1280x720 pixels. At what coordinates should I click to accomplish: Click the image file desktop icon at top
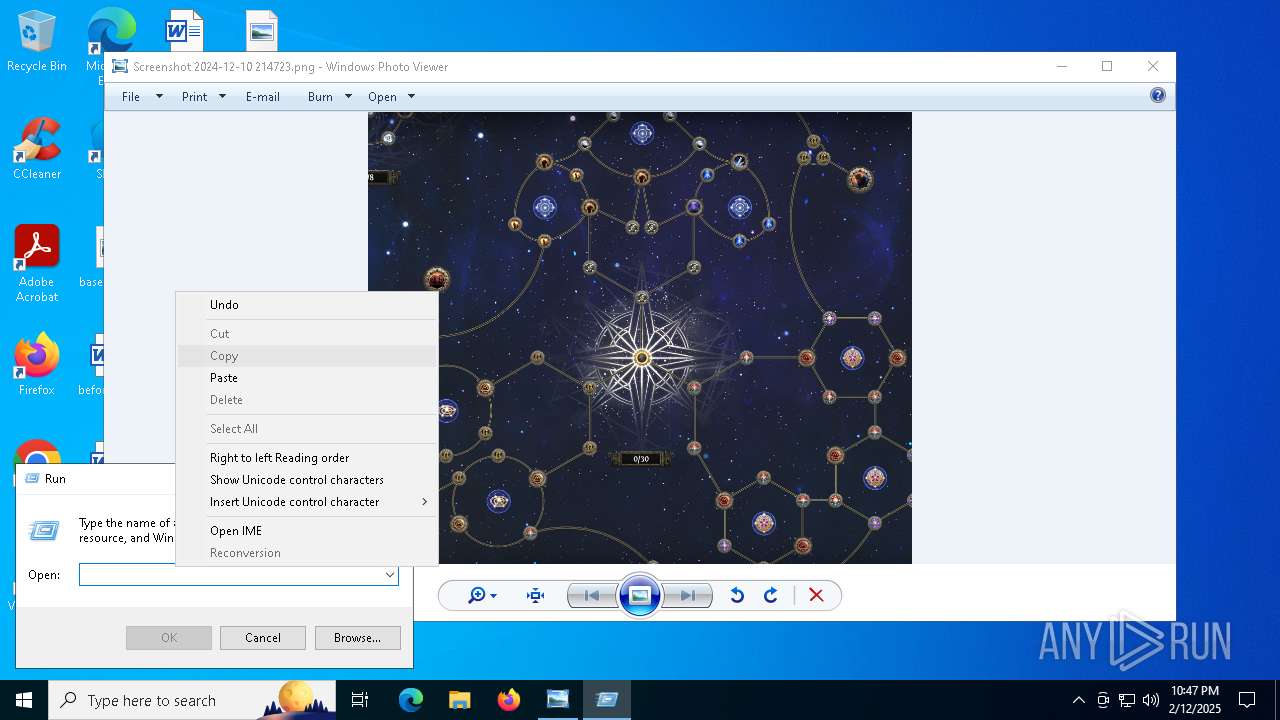click(261, 30)
